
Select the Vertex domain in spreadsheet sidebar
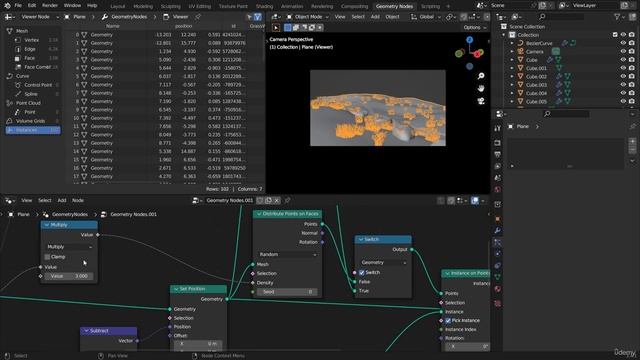32,40
